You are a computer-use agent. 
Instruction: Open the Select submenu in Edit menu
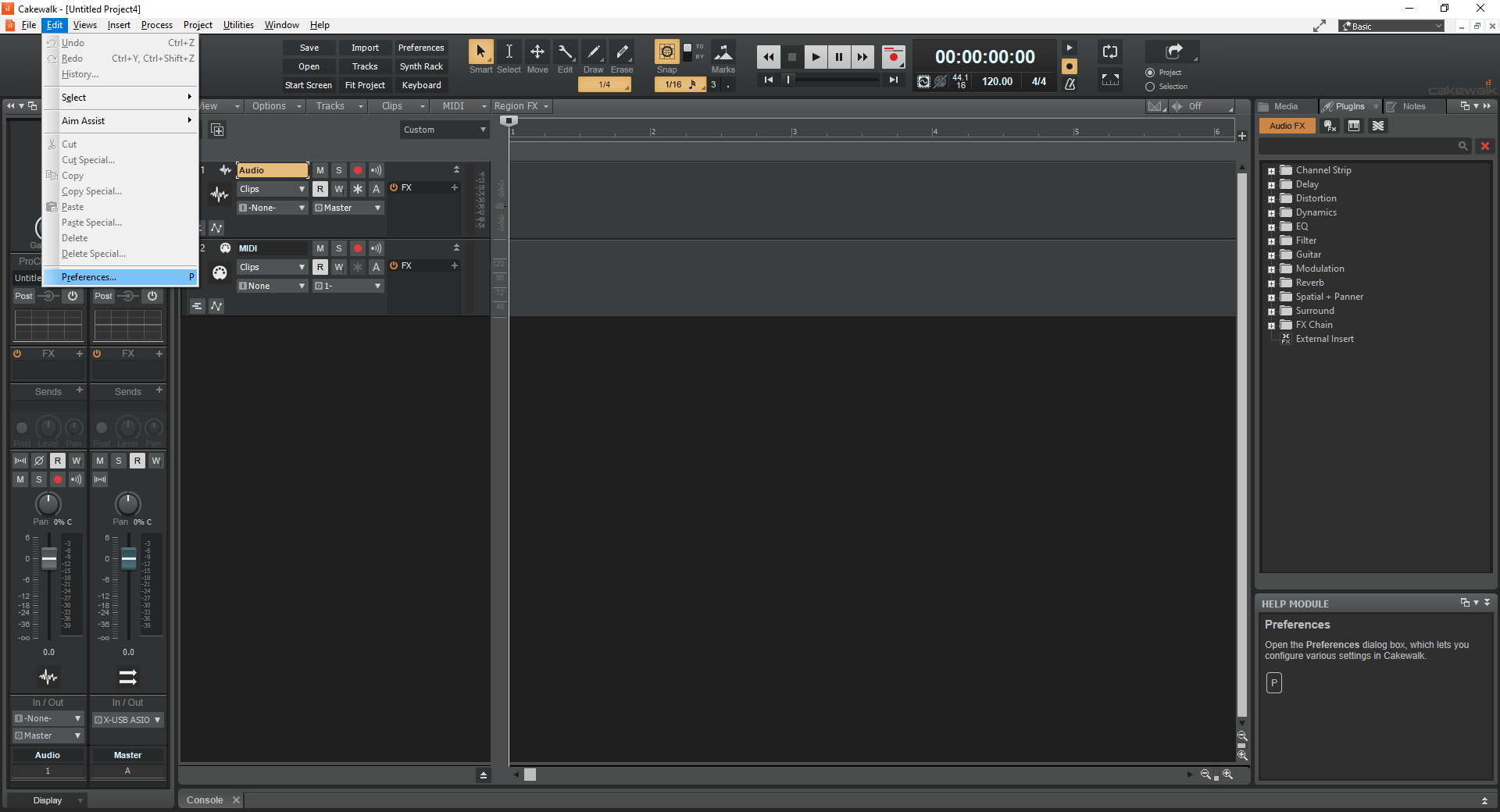click(x=120, y=98)
